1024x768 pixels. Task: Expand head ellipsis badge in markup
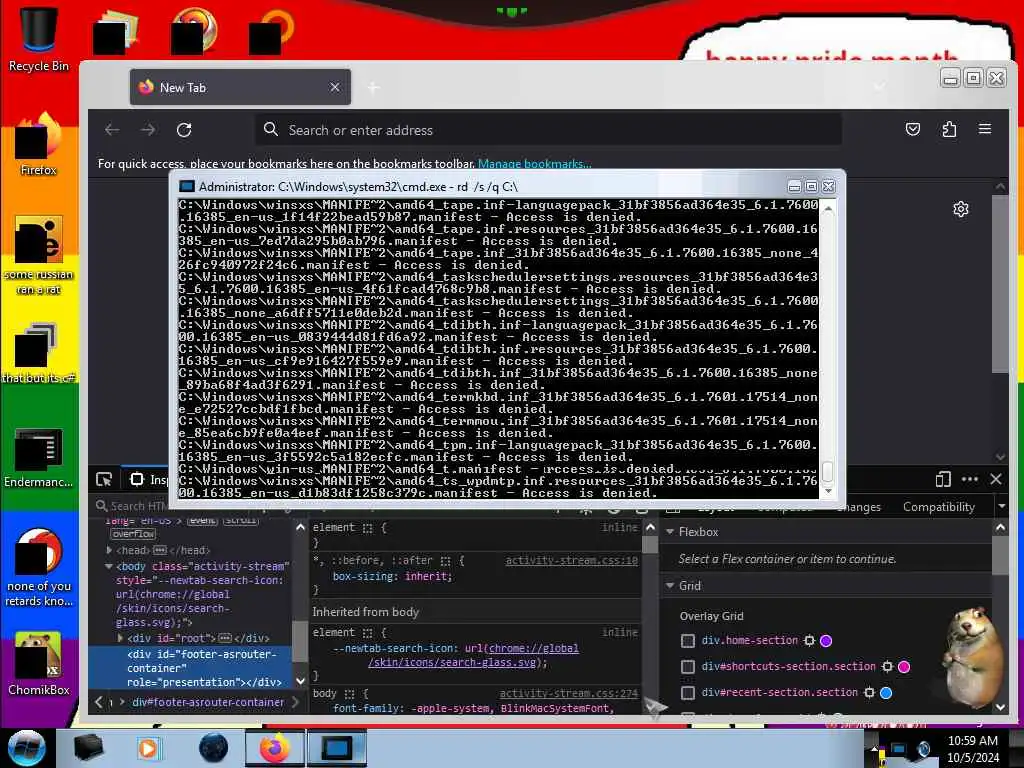[160, 551]
